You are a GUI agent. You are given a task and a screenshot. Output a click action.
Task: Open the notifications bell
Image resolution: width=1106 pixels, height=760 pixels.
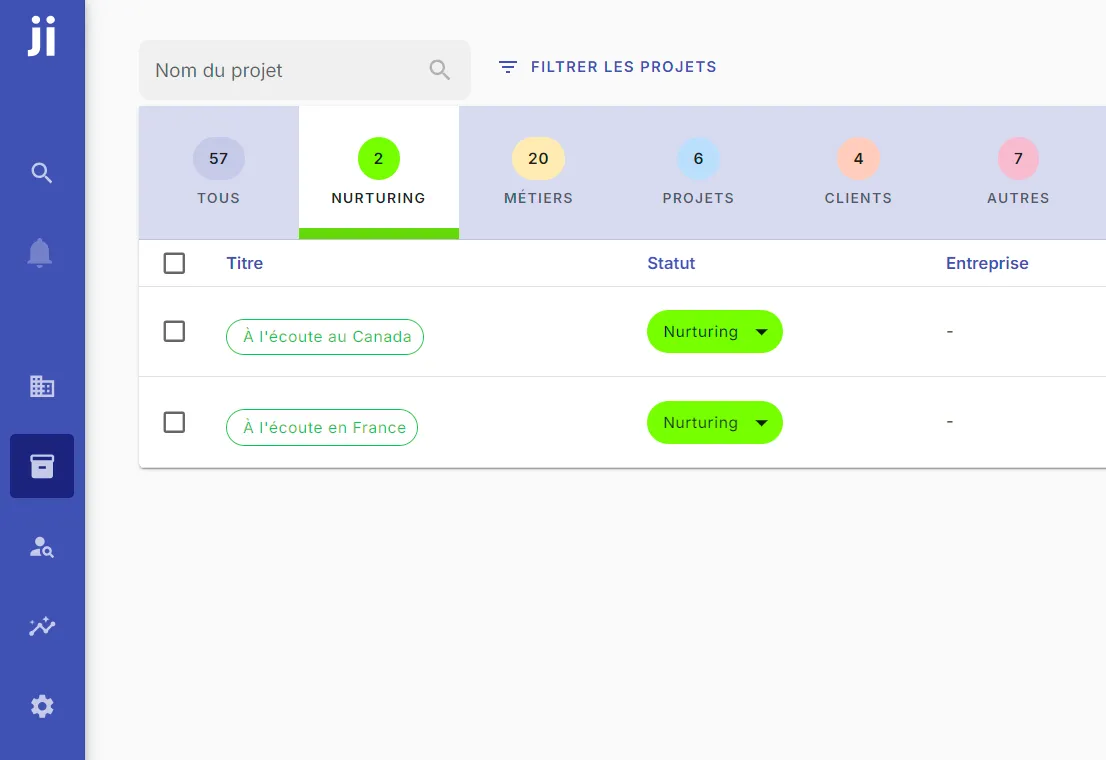[x=40, y=253]
